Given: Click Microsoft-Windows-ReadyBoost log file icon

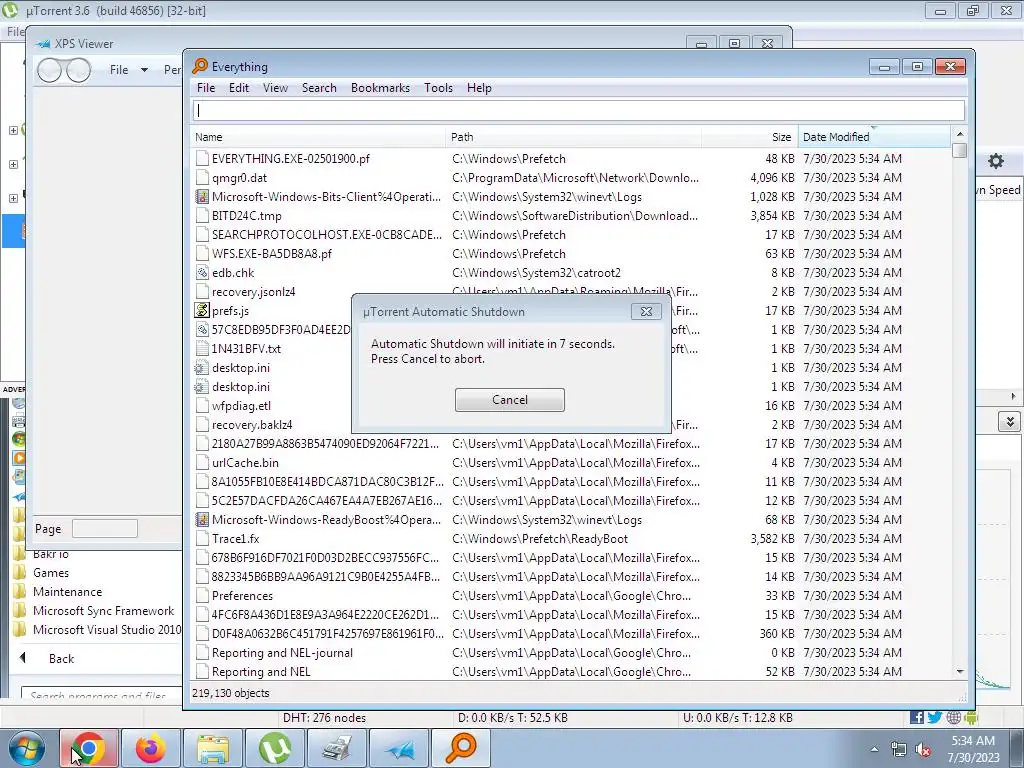Looking at the screenshot, I should [202, 520].
